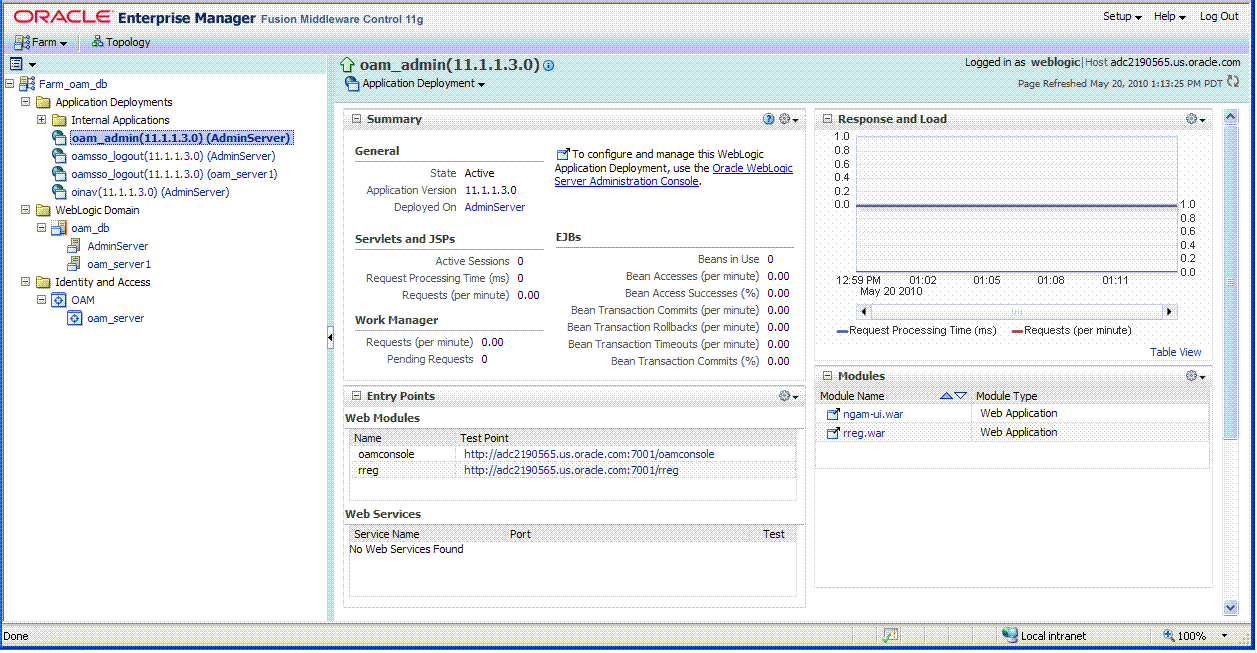Collapse the Modules panel
Viewport: 1257px width, 653px height.
tap(827, 376)
